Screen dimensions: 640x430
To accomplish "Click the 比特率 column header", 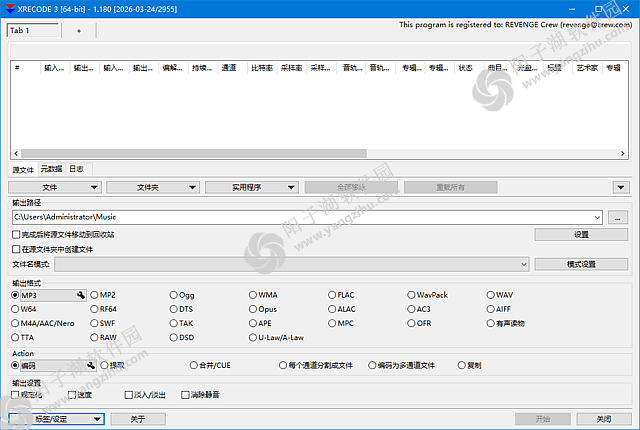I will click(x=262, y=68).
